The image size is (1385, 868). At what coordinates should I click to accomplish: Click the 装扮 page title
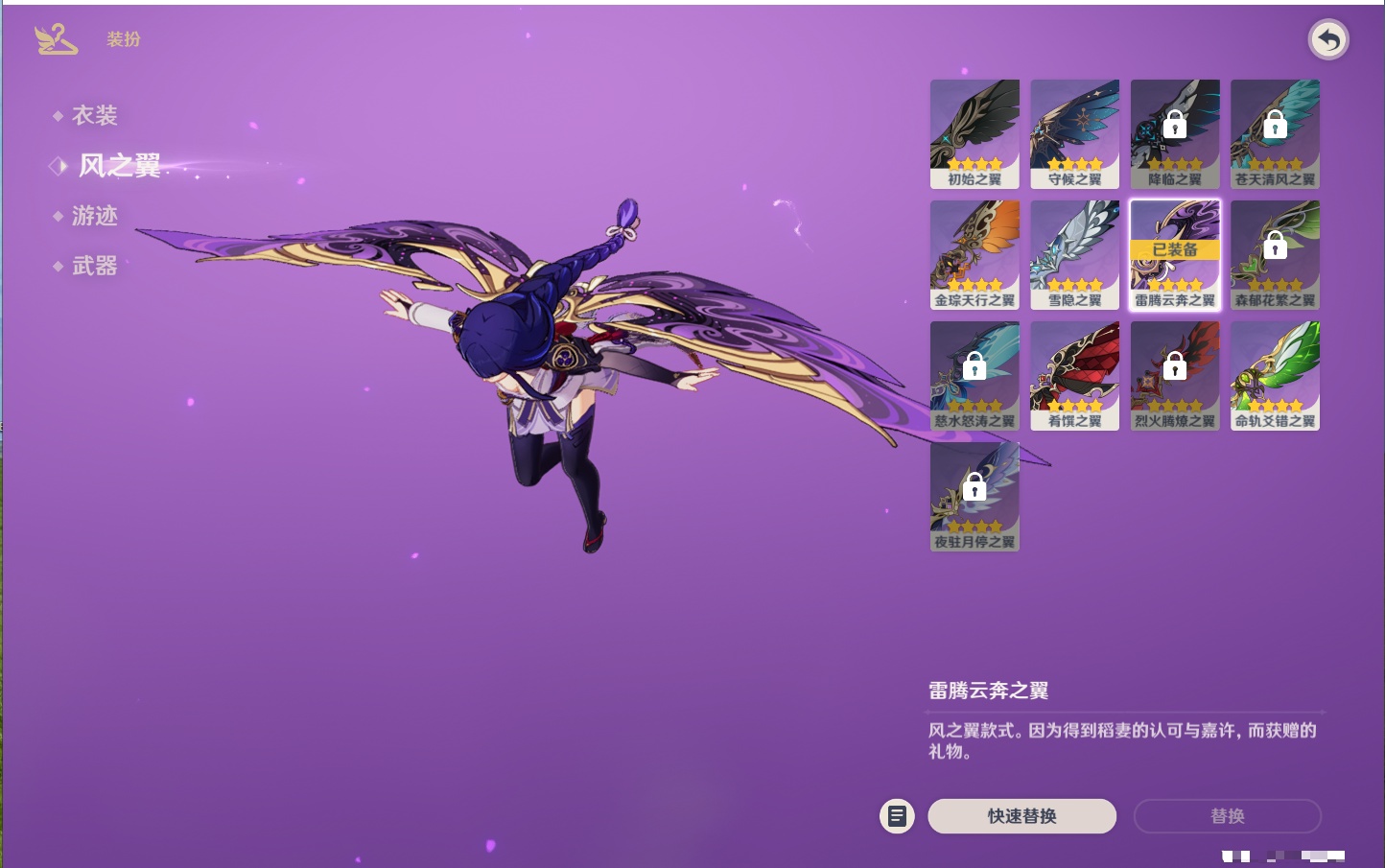124,39
